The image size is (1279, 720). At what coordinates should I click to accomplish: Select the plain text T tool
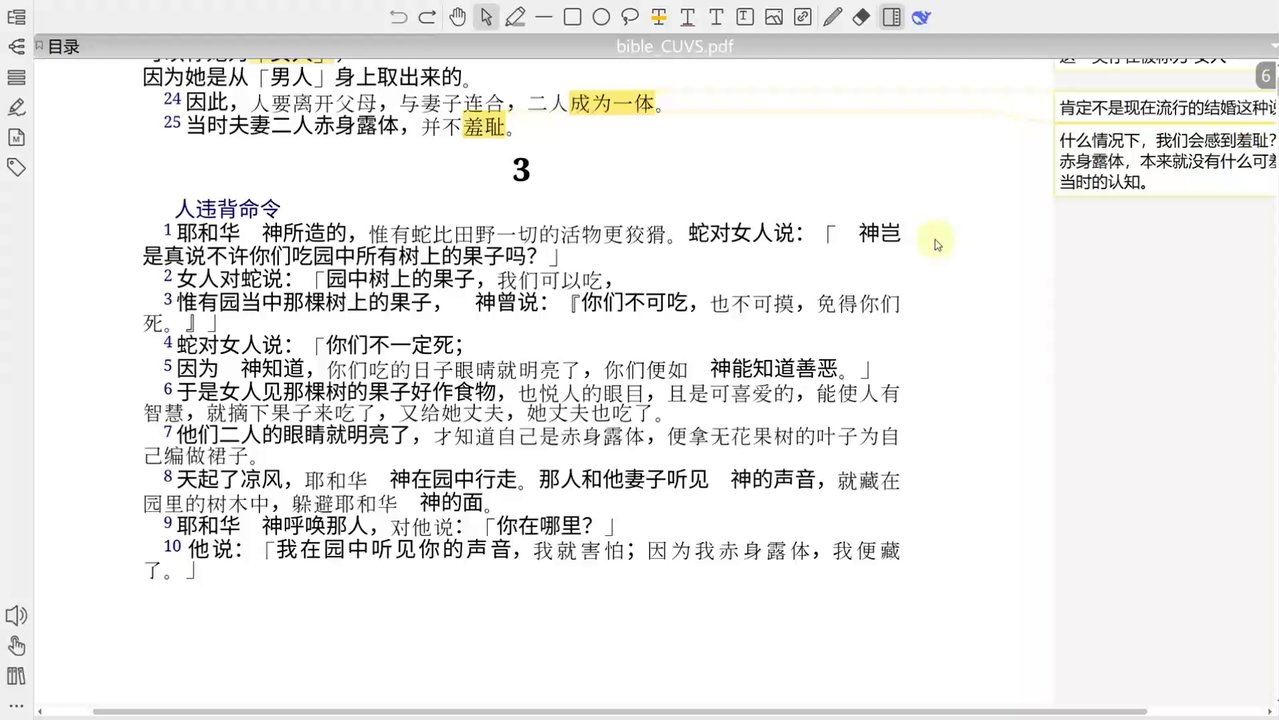click(x=716, y=17)
